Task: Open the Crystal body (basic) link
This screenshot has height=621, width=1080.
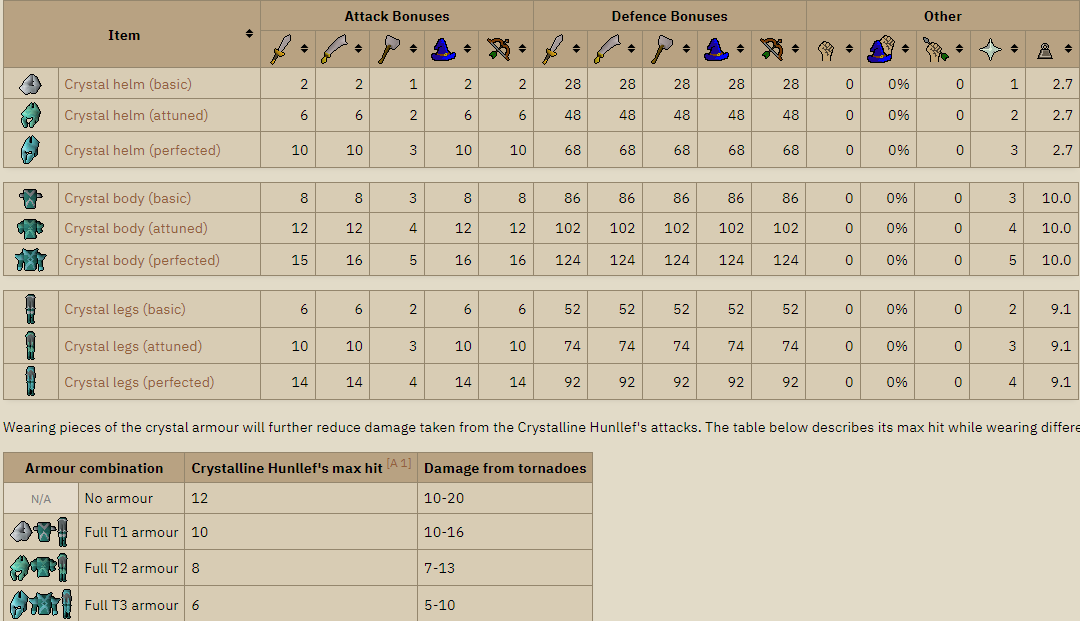Action: pyautogui.click(x=127, y=198)
